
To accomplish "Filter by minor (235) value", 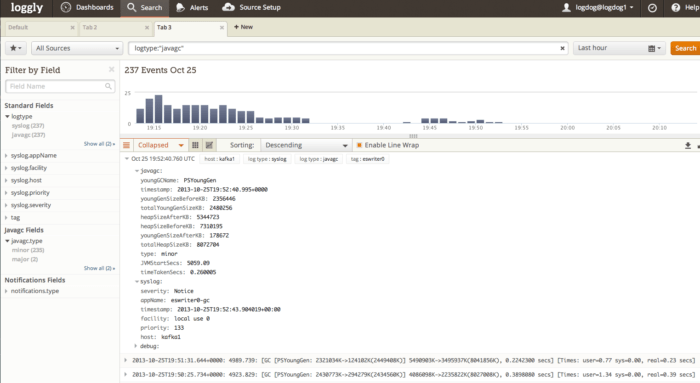I will tap(28, 250).
